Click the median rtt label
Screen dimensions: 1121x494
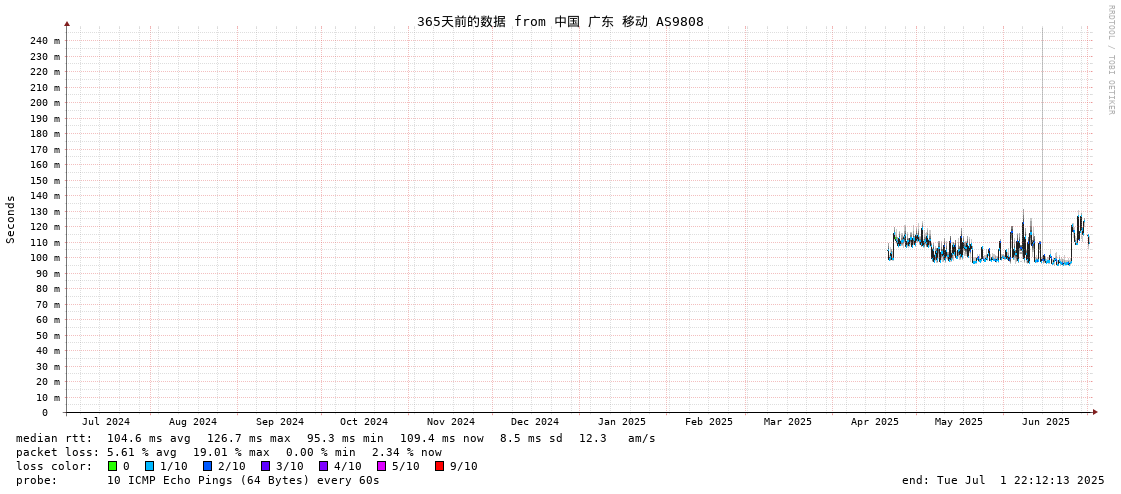tap(54, 438)
